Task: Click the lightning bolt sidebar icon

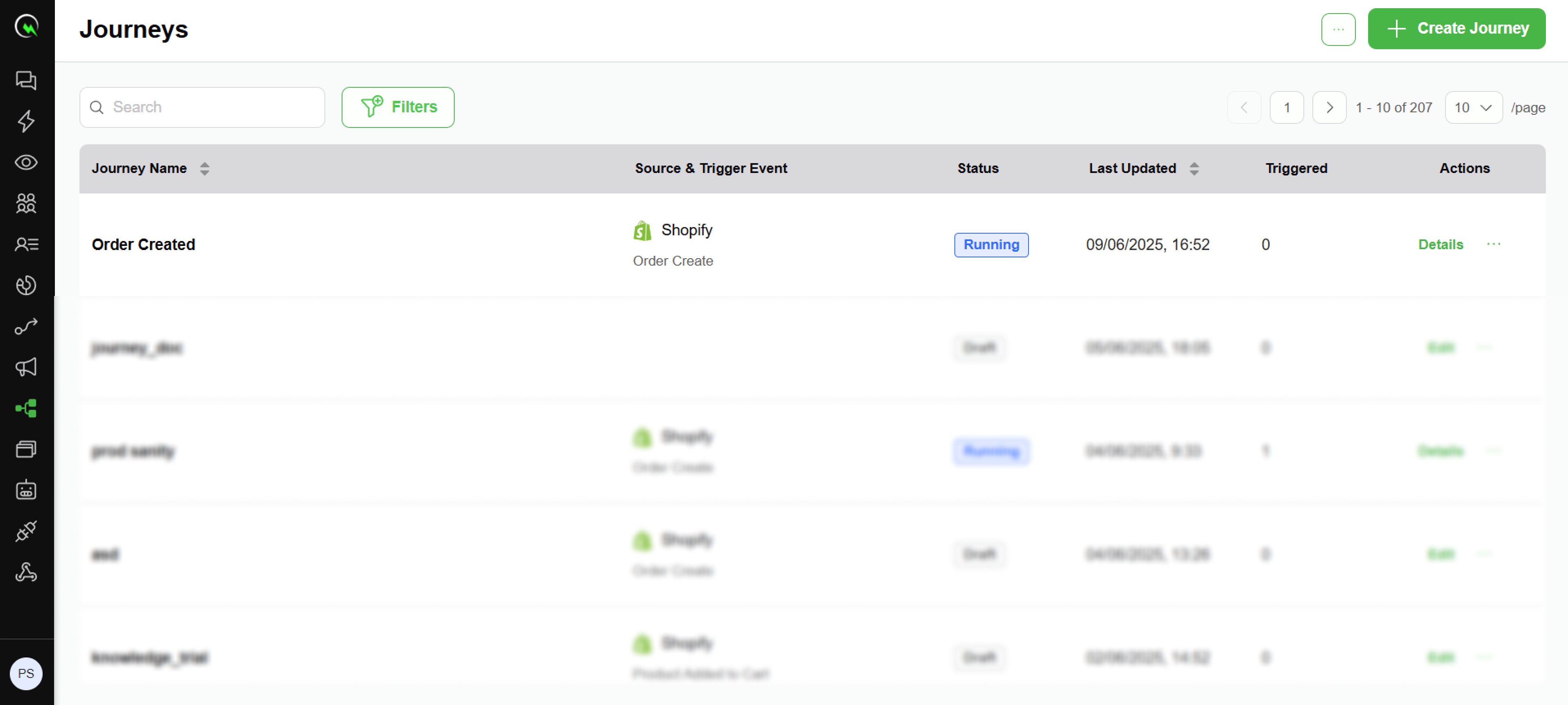Action: [x=26, y=121]
